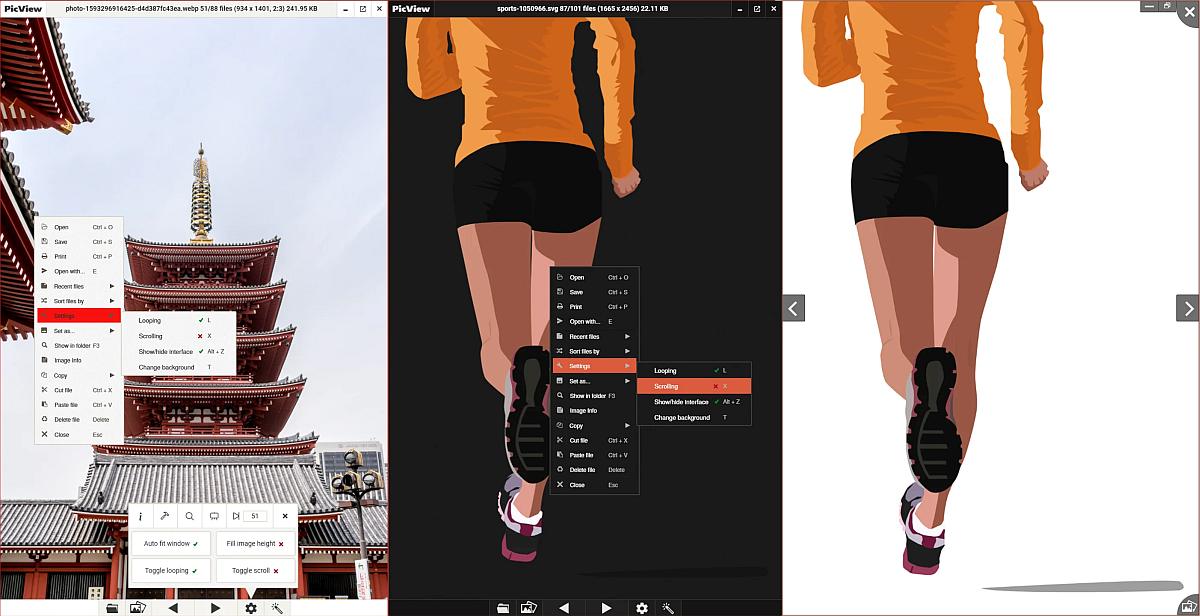Turn on Toggle scroll option
The height and width of the screenshot is (616, 1200).
[256, 571]
